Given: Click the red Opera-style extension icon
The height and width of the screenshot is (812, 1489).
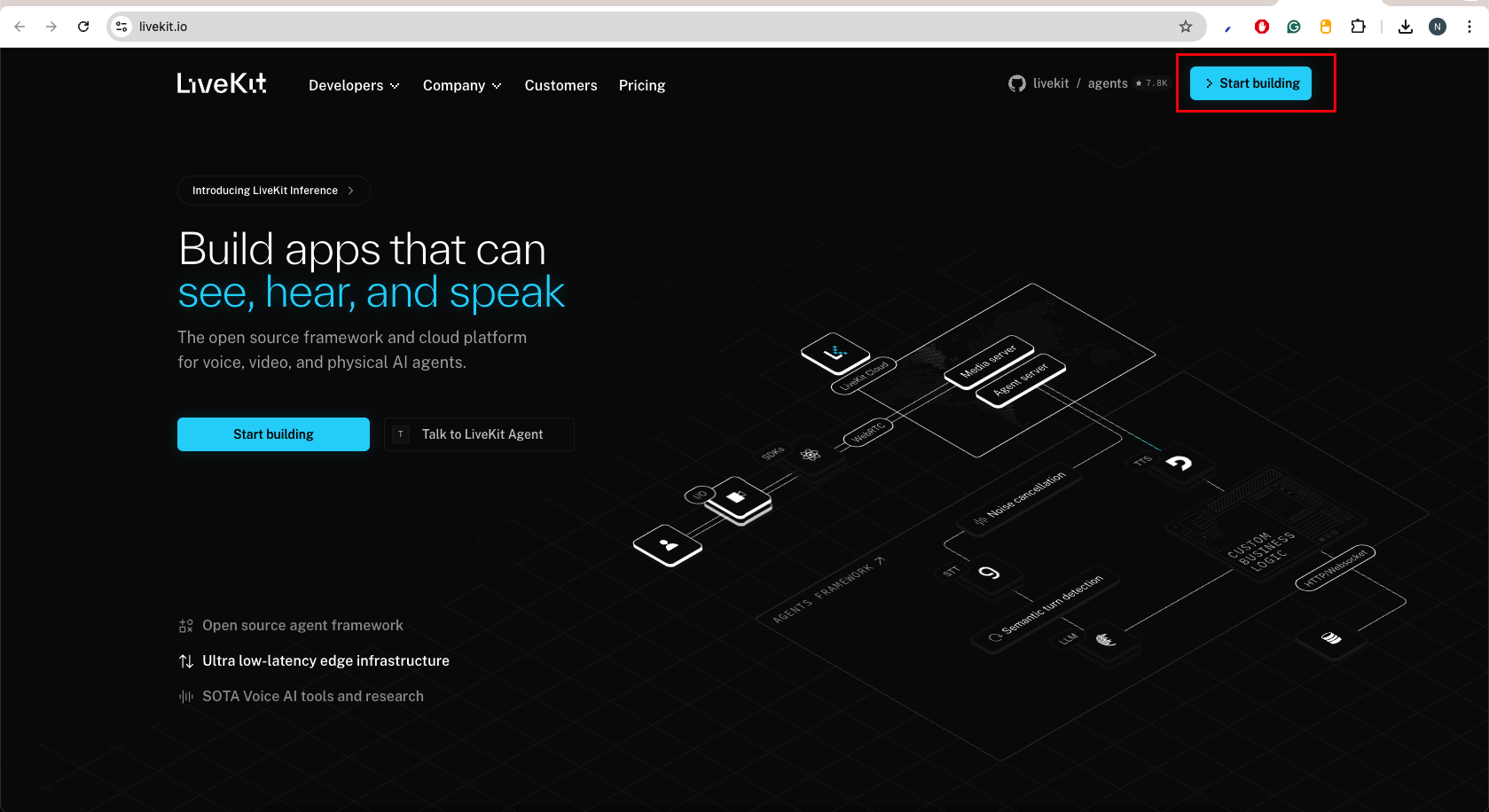Looking at the screenshot, I should click(1262, 27).
